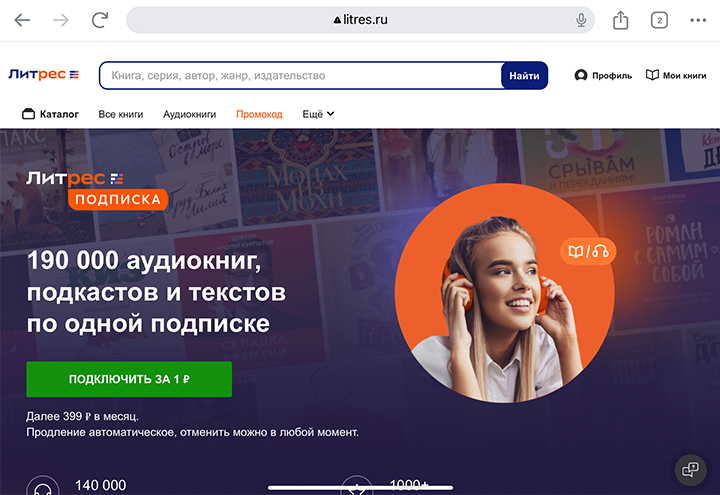
Task: Select the Все книги tab
Action: pos(121,114)
